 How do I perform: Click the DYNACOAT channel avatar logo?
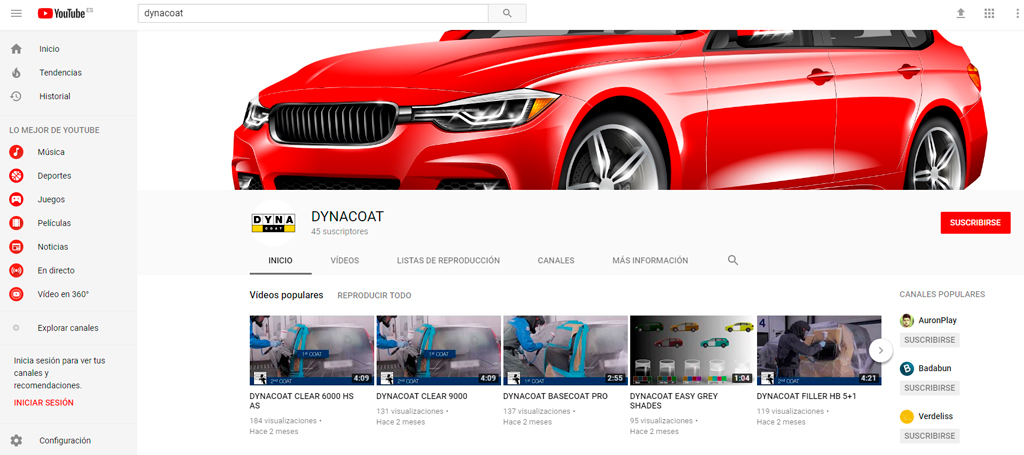click(273, 223)
